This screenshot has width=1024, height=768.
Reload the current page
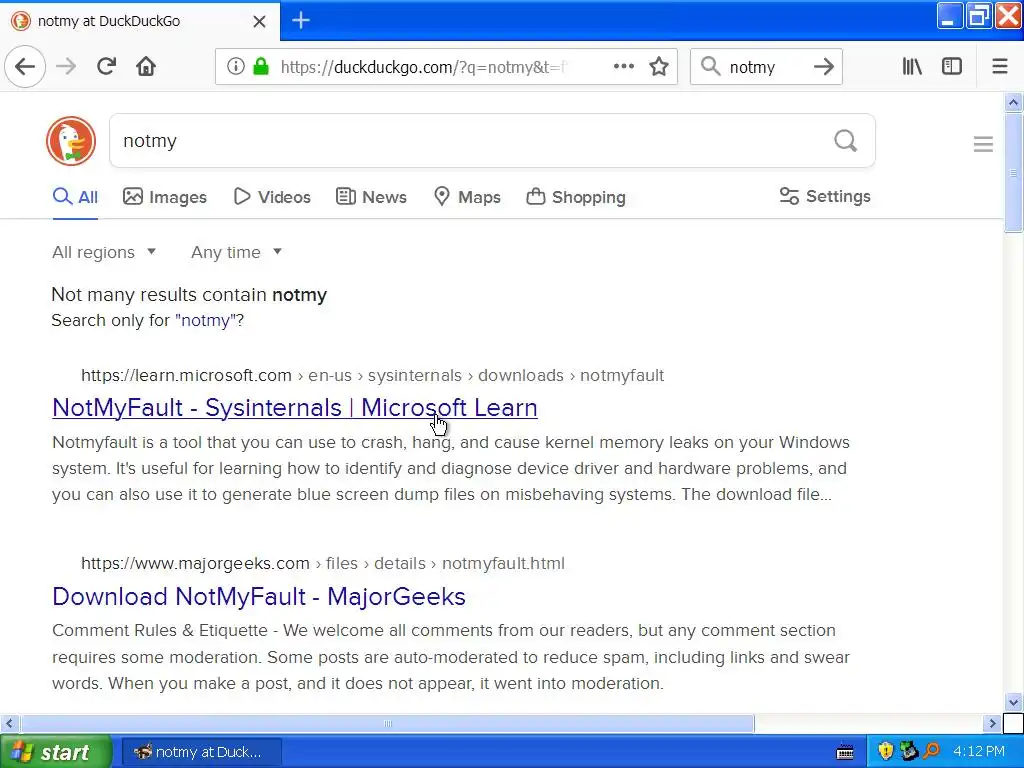(106, 66)
